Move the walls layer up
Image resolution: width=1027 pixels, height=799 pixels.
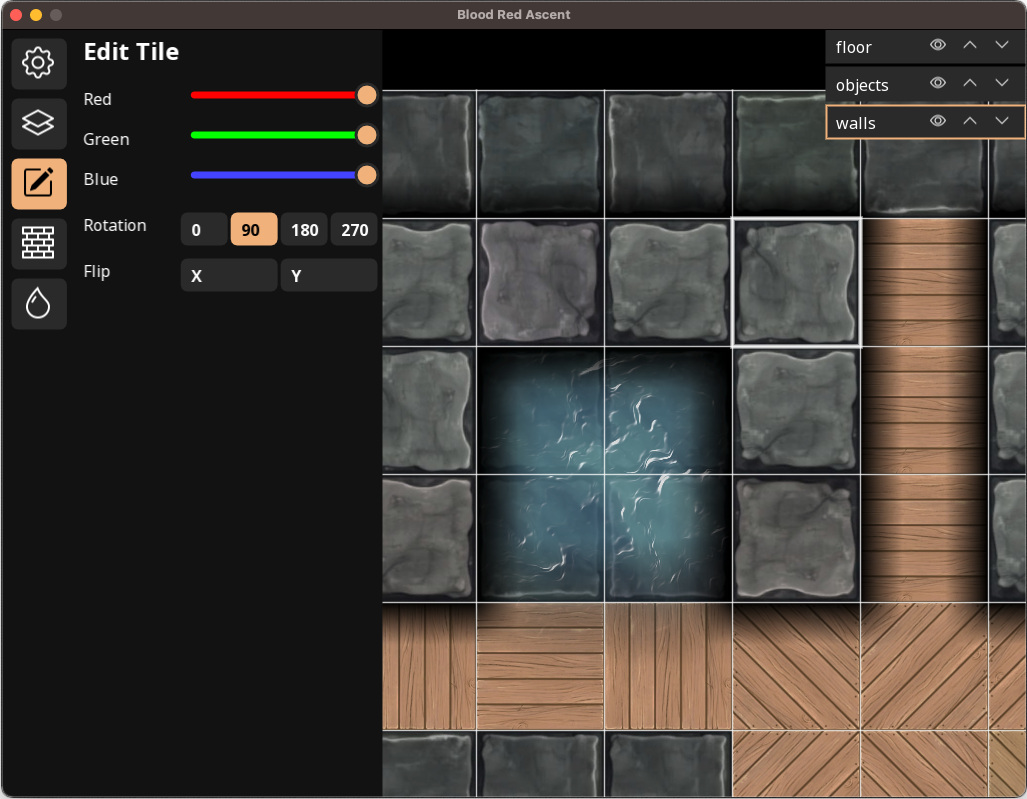click(x=969, y=122)
